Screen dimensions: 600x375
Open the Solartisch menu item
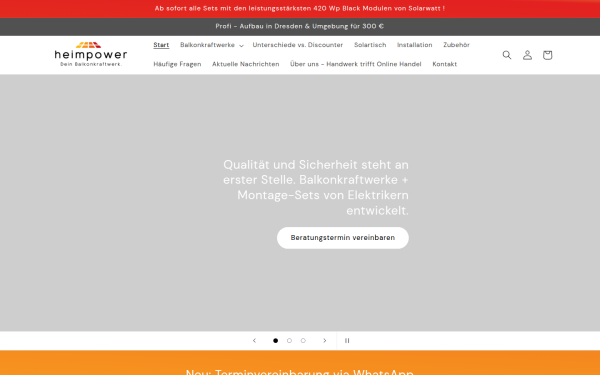[x=370, y=45]
